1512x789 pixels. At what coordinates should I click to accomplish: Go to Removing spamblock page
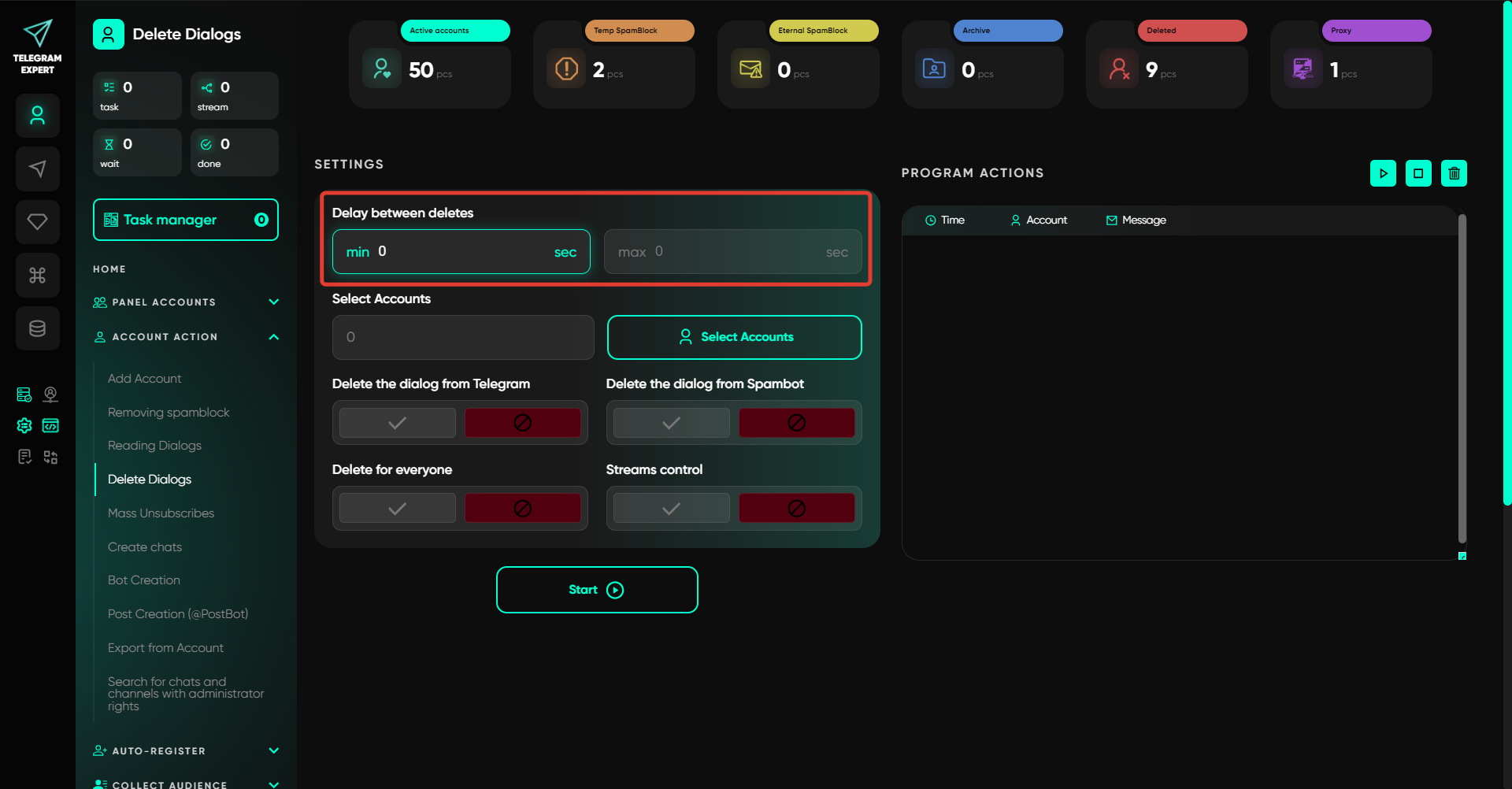pyautogui.click(x=169, y=413)
